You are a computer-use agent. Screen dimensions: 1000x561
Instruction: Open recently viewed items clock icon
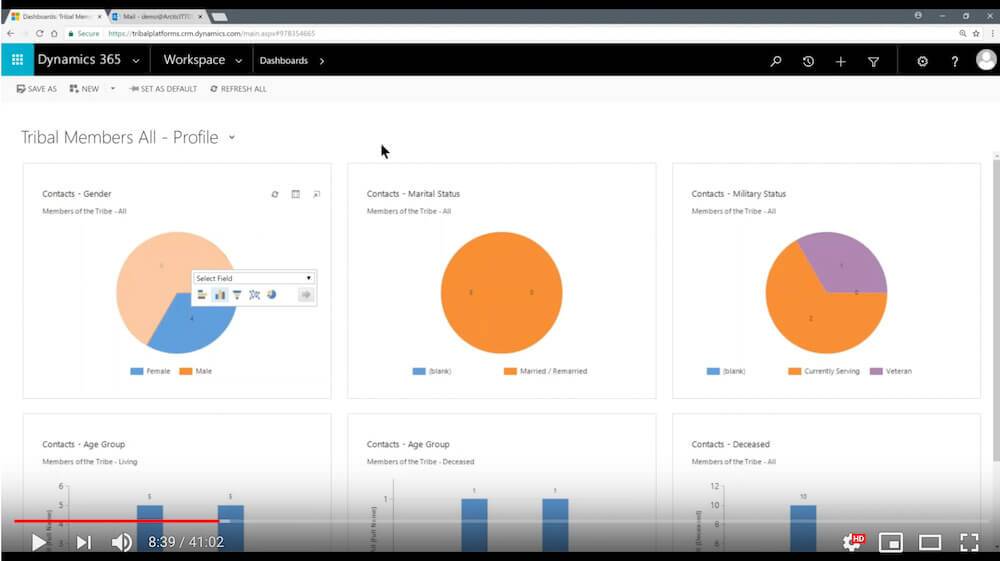(x=808, y=61)
